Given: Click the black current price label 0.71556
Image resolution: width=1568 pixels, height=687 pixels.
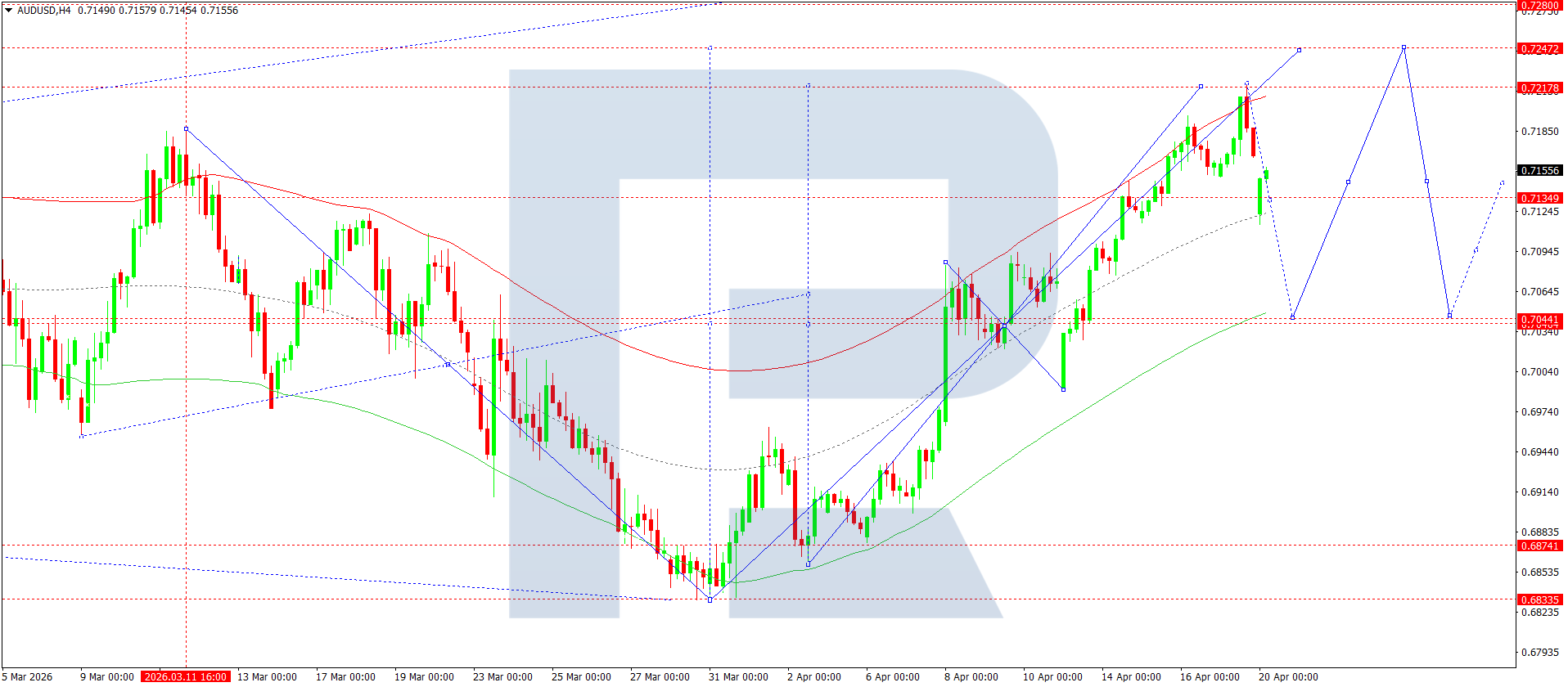Looking at the screenshot, I should 1539,170.
